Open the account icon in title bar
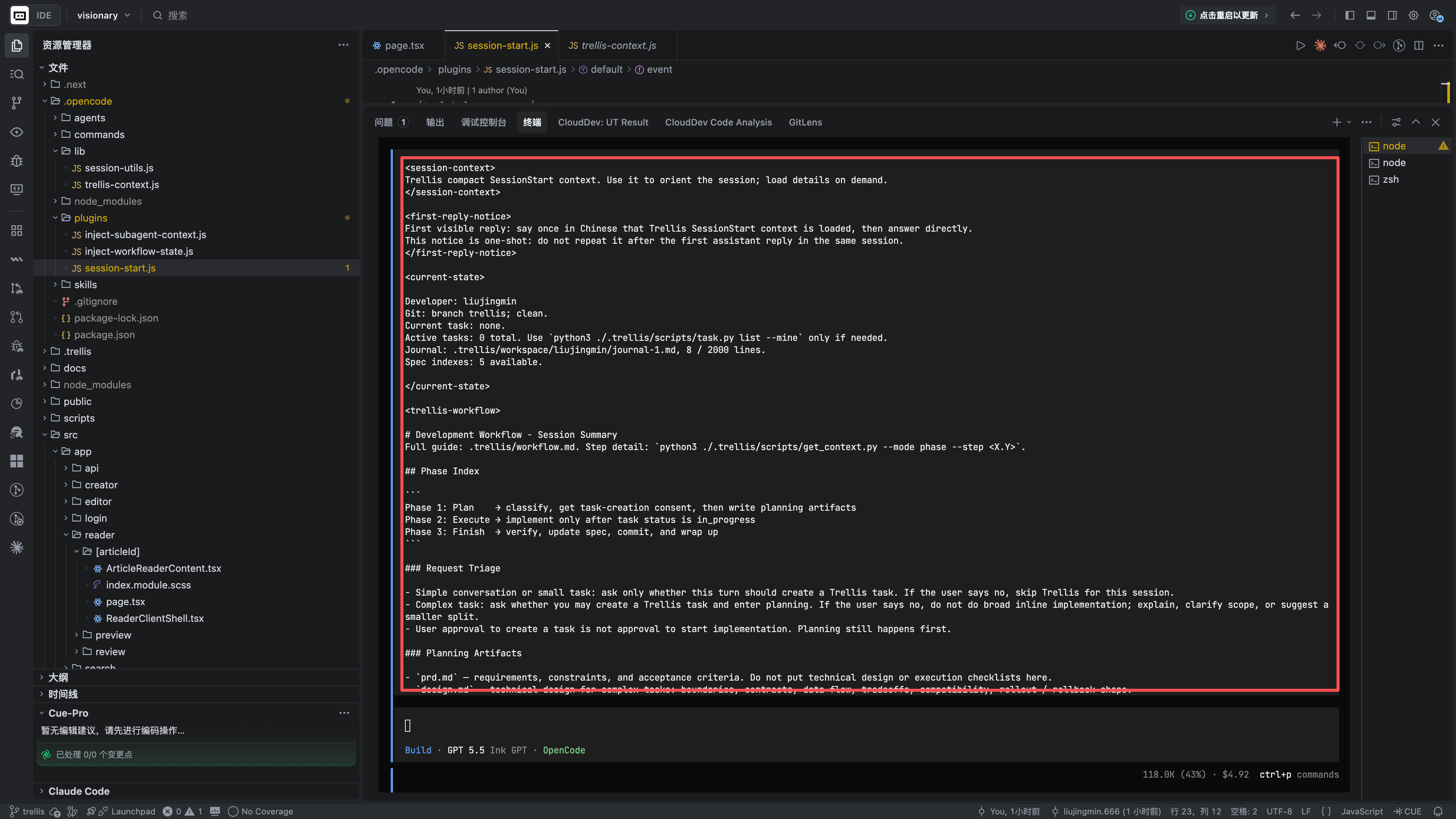Image resolution: width=1456 pixels, height=819 pixels. click(x=1436, y=15)
